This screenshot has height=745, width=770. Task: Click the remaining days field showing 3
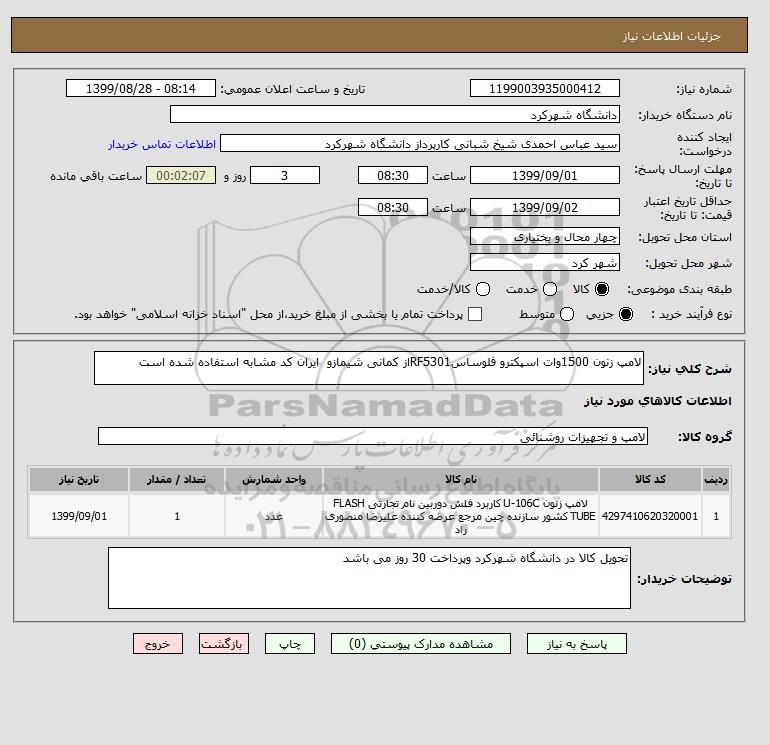click(285, 175)
